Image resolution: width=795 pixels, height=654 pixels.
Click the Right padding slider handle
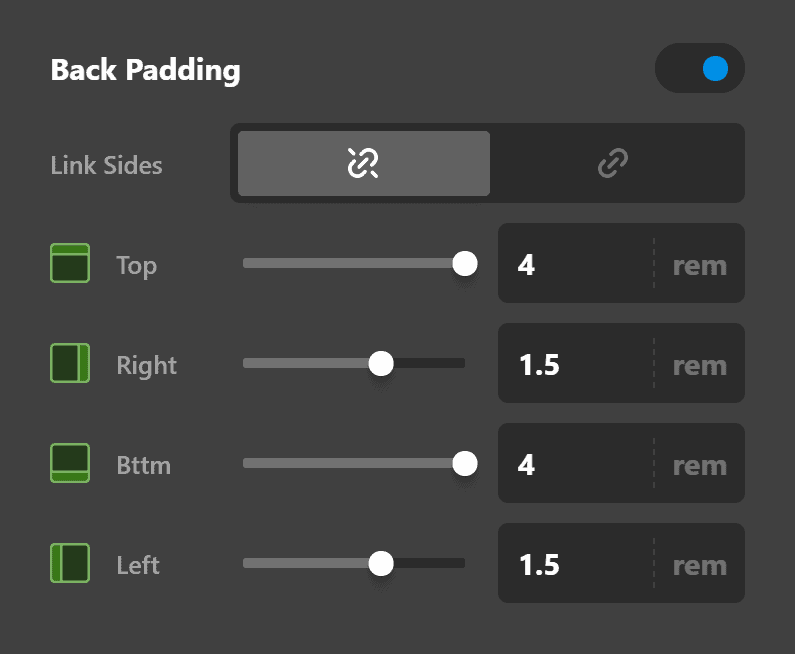(x=381, y=364)
